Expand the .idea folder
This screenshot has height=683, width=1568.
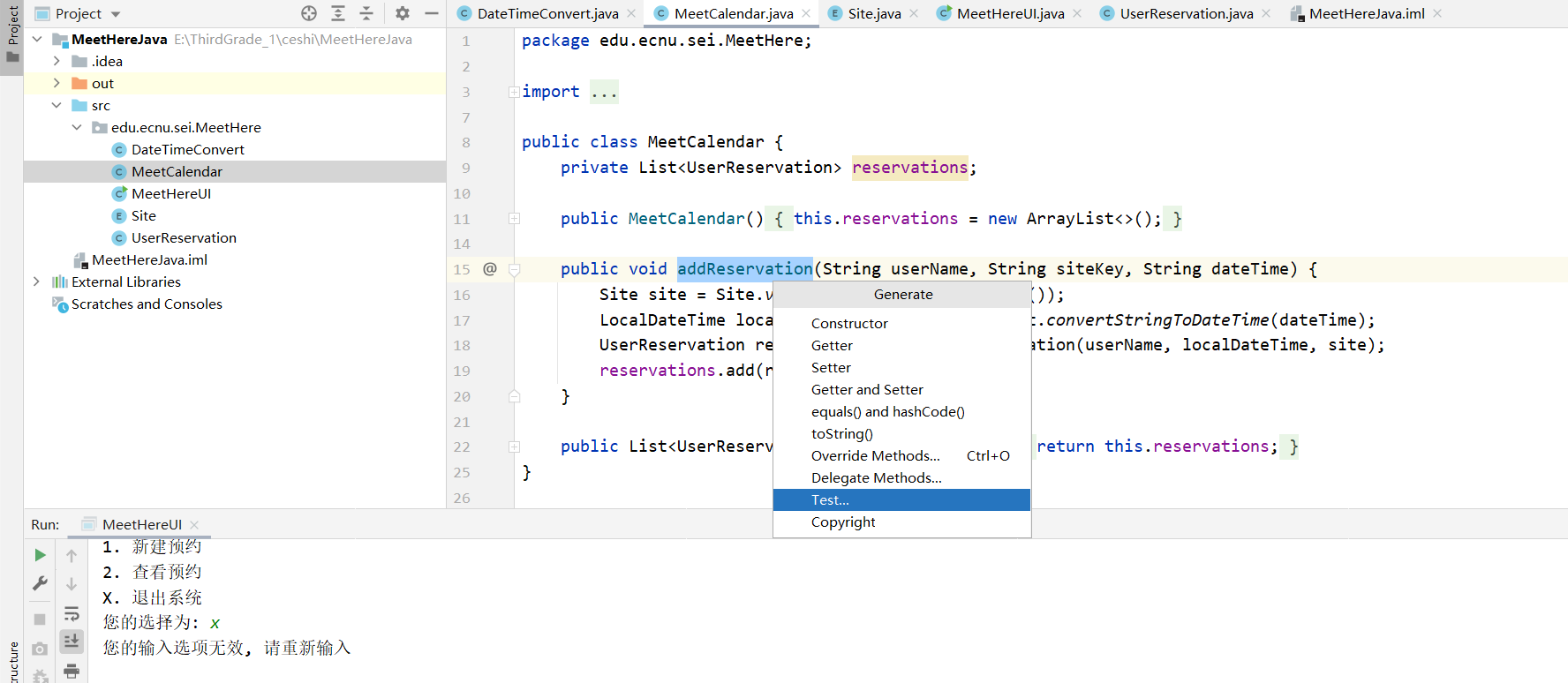[57, 61]
